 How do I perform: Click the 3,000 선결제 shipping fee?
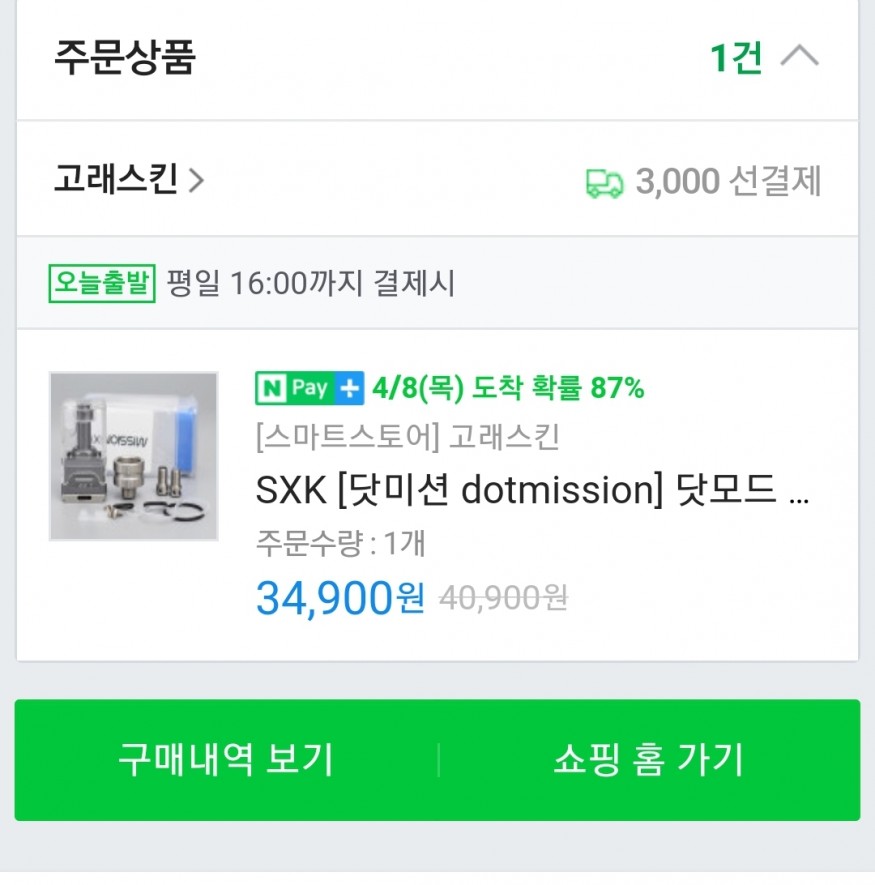point(728,182)
